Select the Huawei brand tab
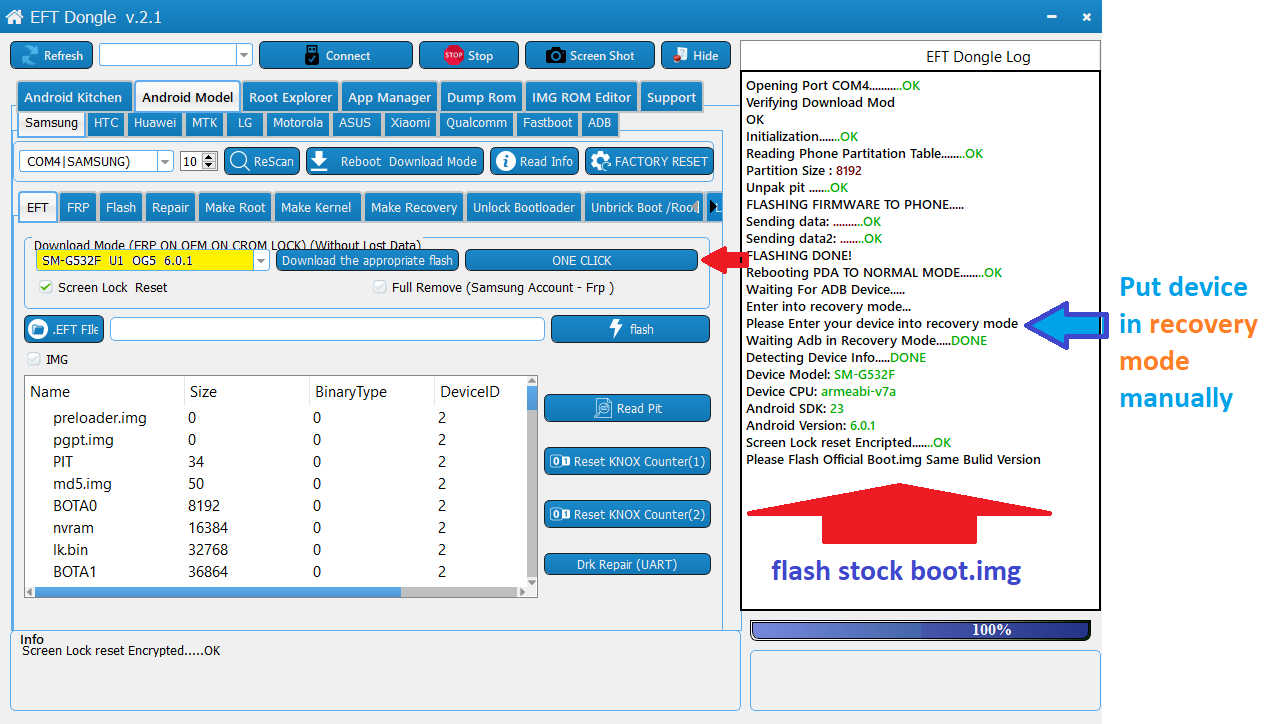This screenshot has height=724, width=1278. click(155, 123)
